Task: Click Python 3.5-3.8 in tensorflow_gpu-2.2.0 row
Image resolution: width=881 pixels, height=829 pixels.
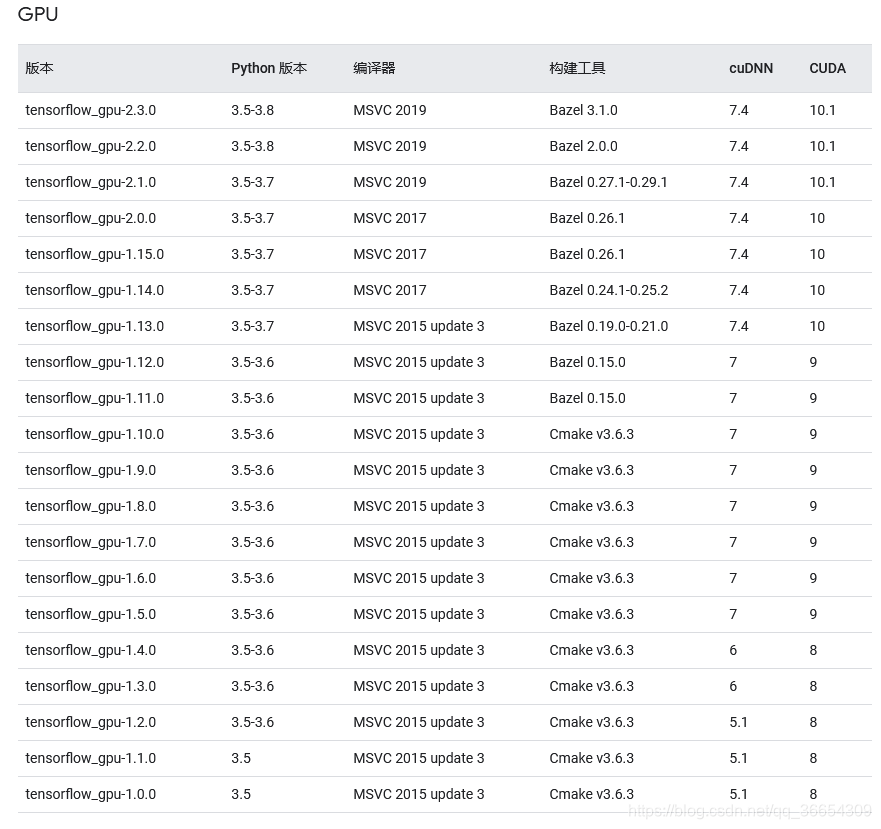Action: click(x=252, y=146)
